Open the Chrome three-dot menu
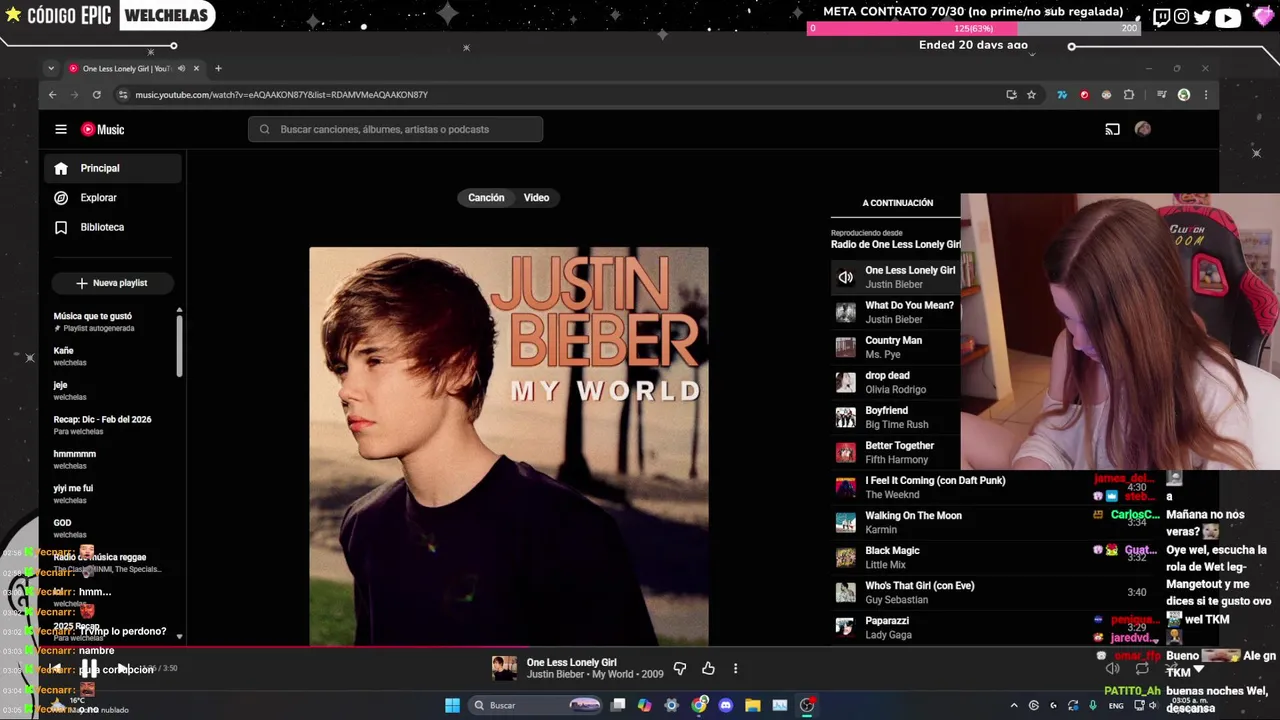The image size is (1280, 720). point(1206,95)
